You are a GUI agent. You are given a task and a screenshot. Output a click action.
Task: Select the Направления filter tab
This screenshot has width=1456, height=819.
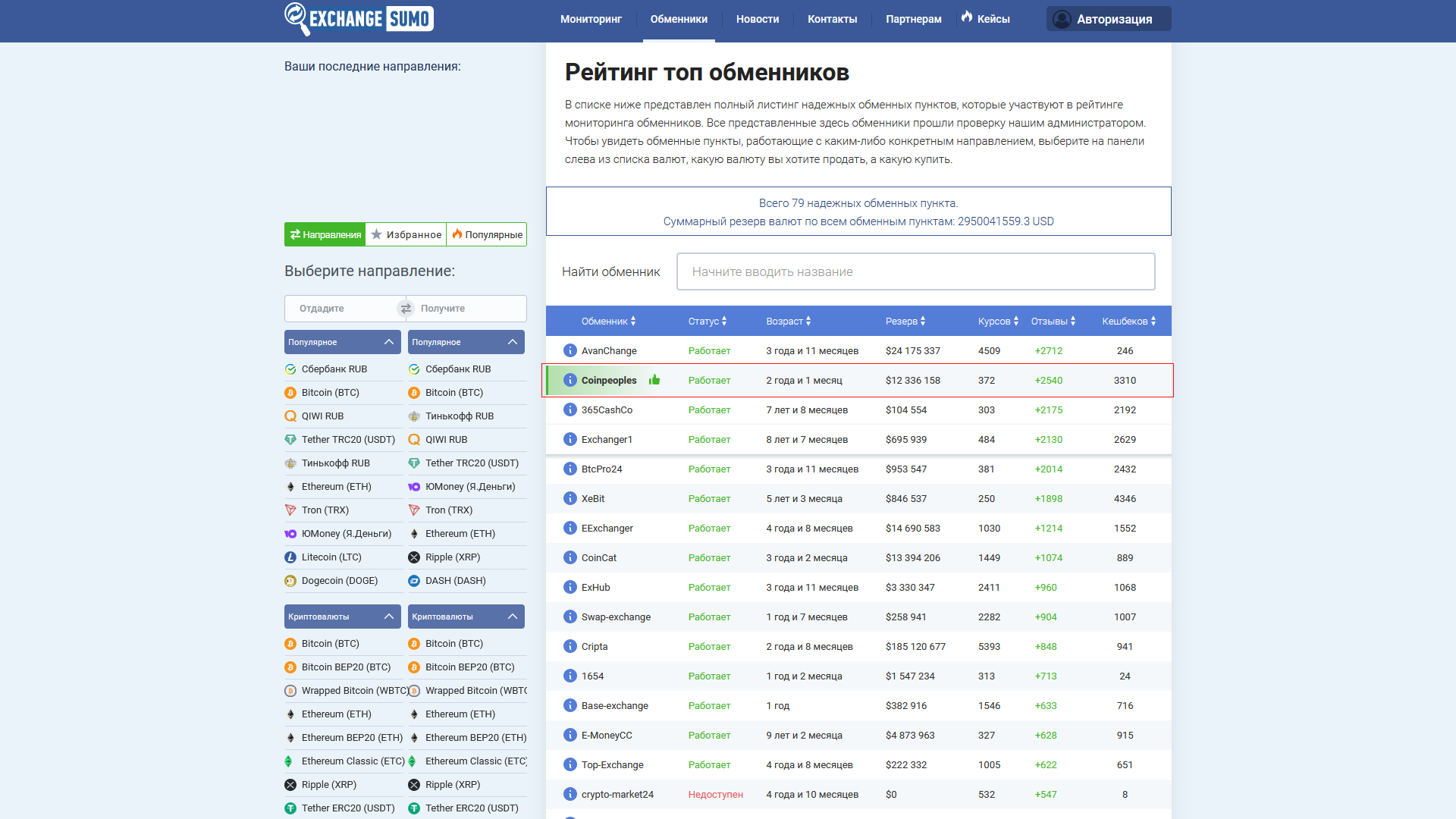(325, 234)
